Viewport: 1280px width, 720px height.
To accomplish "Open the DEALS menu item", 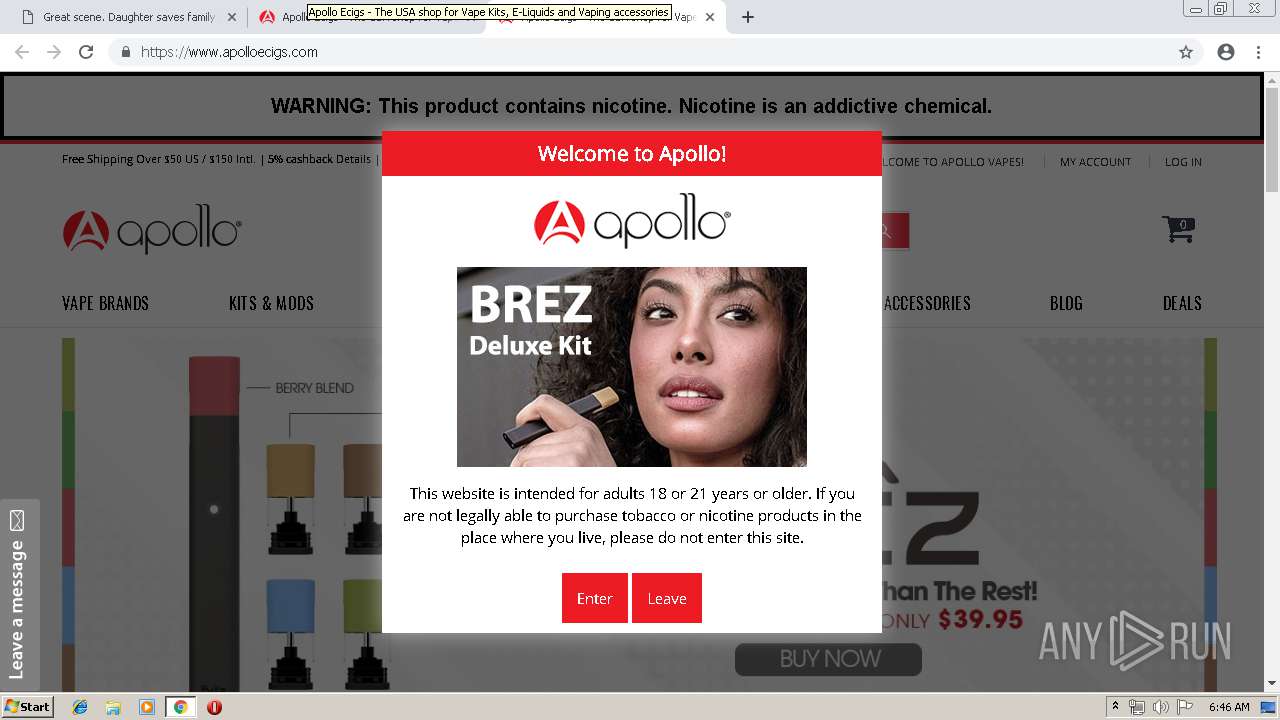I will (x=1182, y=303).
